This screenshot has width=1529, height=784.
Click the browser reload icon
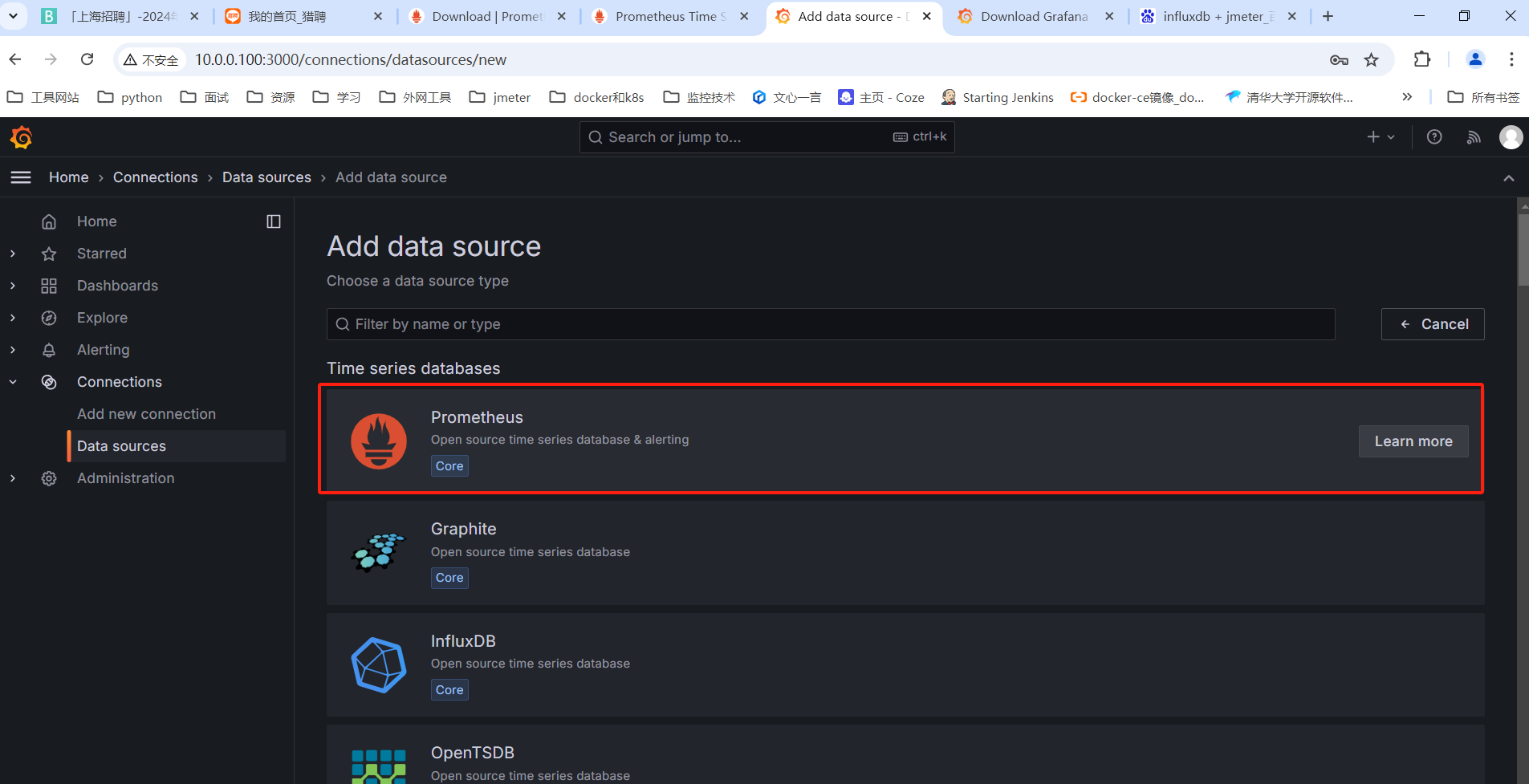[87, 59]
